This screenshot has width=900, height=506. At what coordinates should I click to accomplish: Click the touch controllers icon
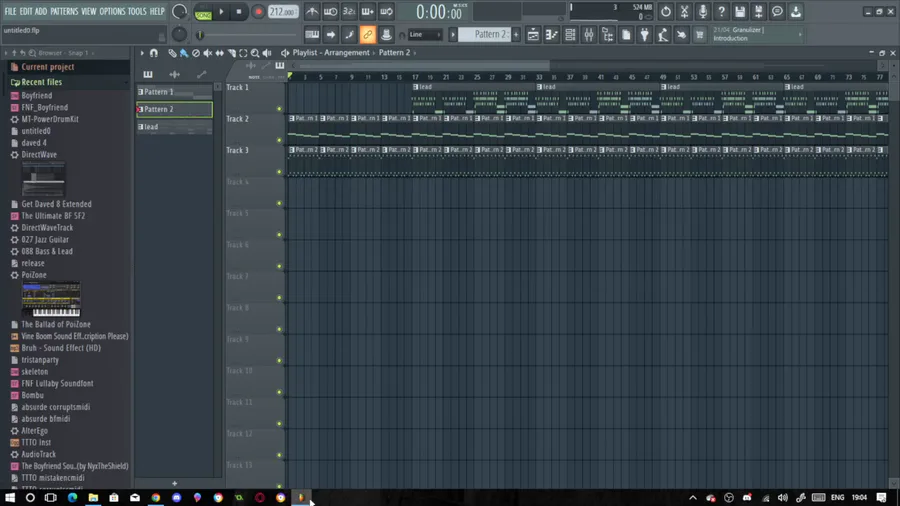click(681, 34)
